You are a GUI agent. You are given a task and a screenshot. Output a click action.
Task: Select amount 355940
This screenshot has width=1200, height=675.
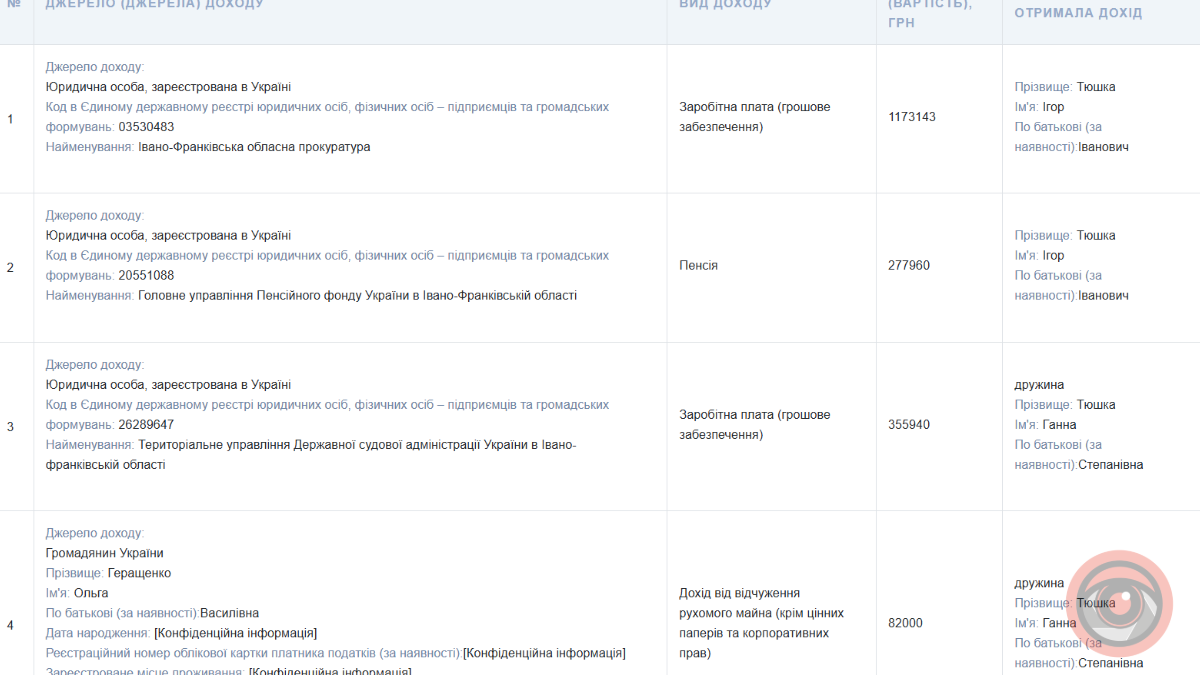[x=909, y=425]
